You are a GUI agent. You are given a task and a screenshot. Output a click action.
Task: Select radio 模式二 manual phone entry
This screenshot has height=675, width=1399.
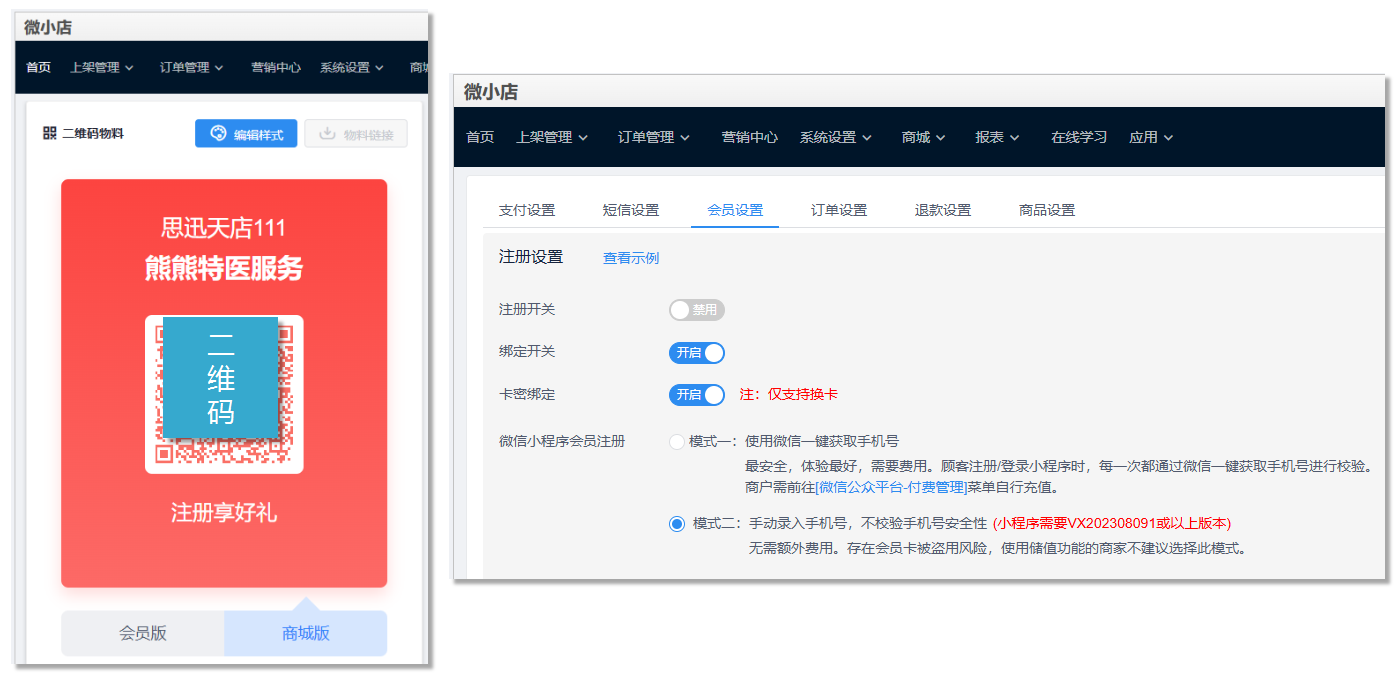[x=677, y=523]
